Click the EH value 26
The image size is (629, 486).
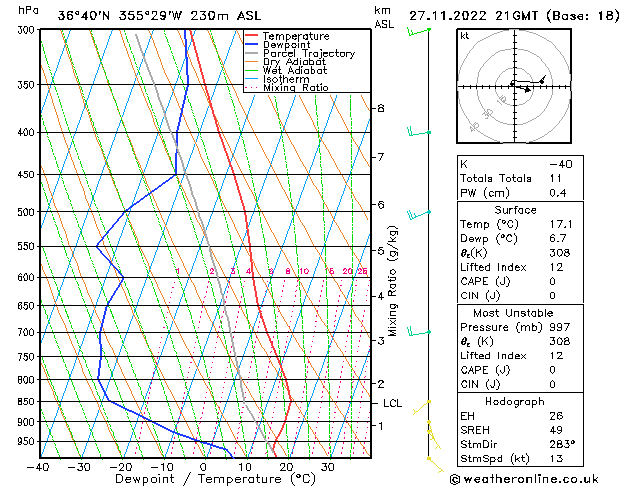click(x=556, y=416)
